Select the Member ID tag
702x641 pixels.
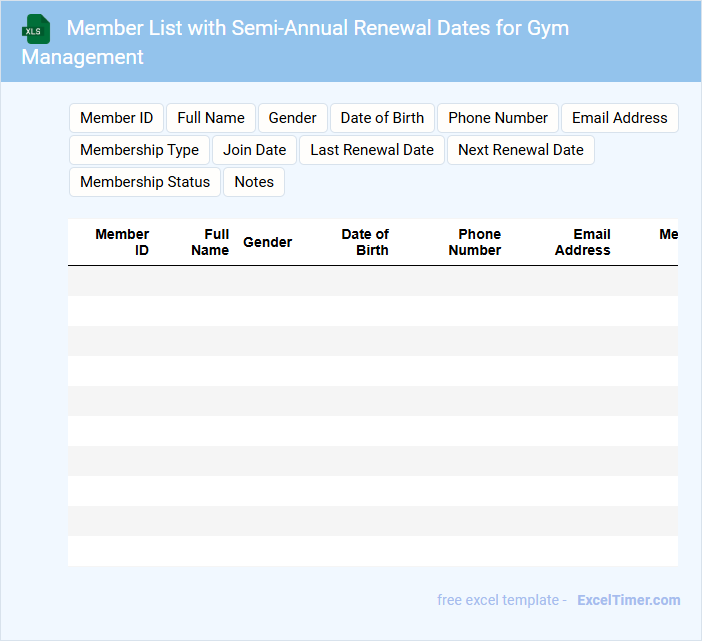click(x=116, y=118)
